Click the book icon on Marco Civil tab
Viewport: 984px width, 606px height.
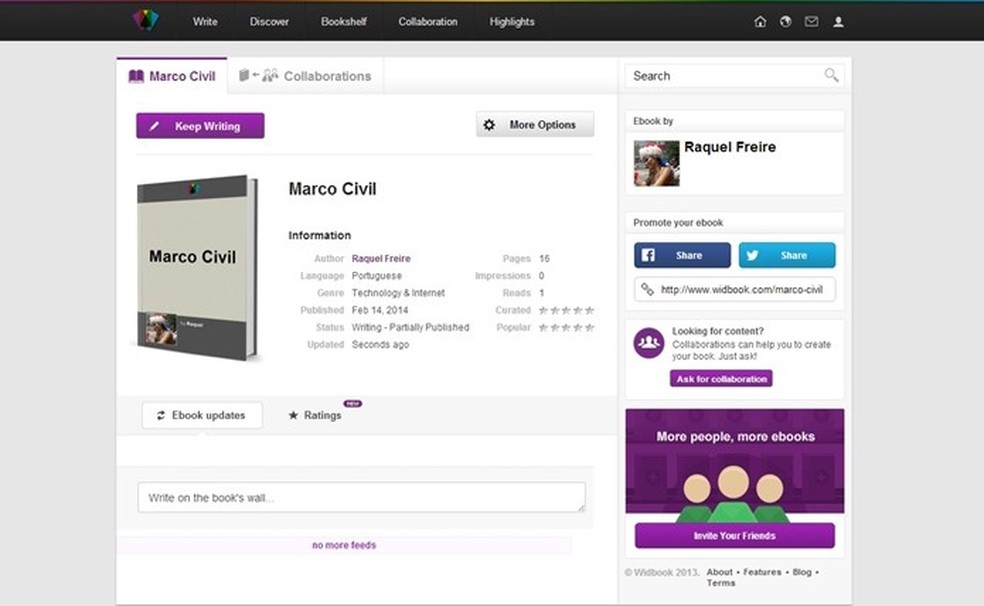[x=136, y=77]
